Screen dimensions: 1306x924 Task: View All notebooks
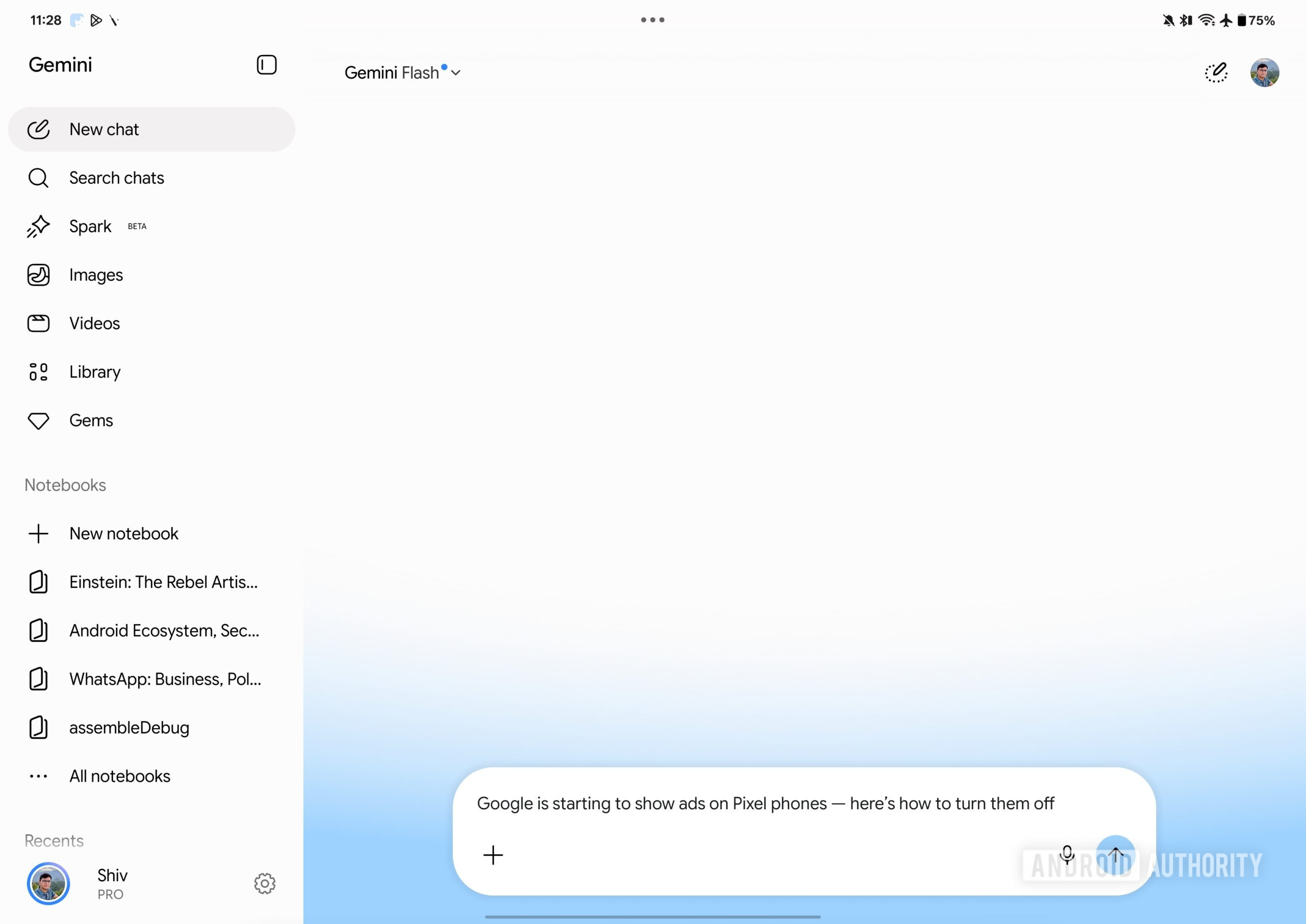pos(152,776)
